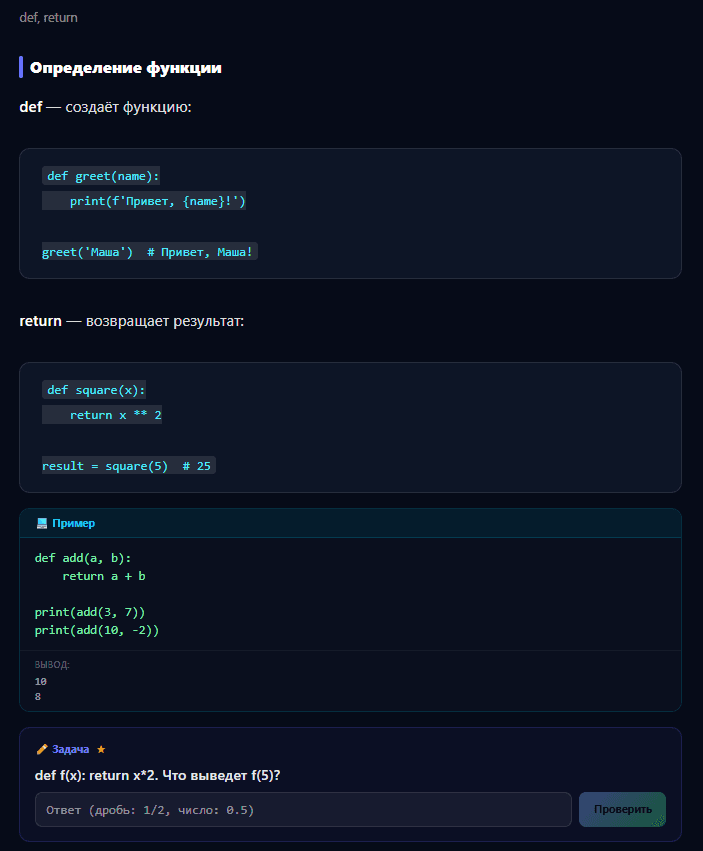The width and height of the screenshot is (703, 851).
Task: Click the greet('Маша') code line
Action: point(149,252)
